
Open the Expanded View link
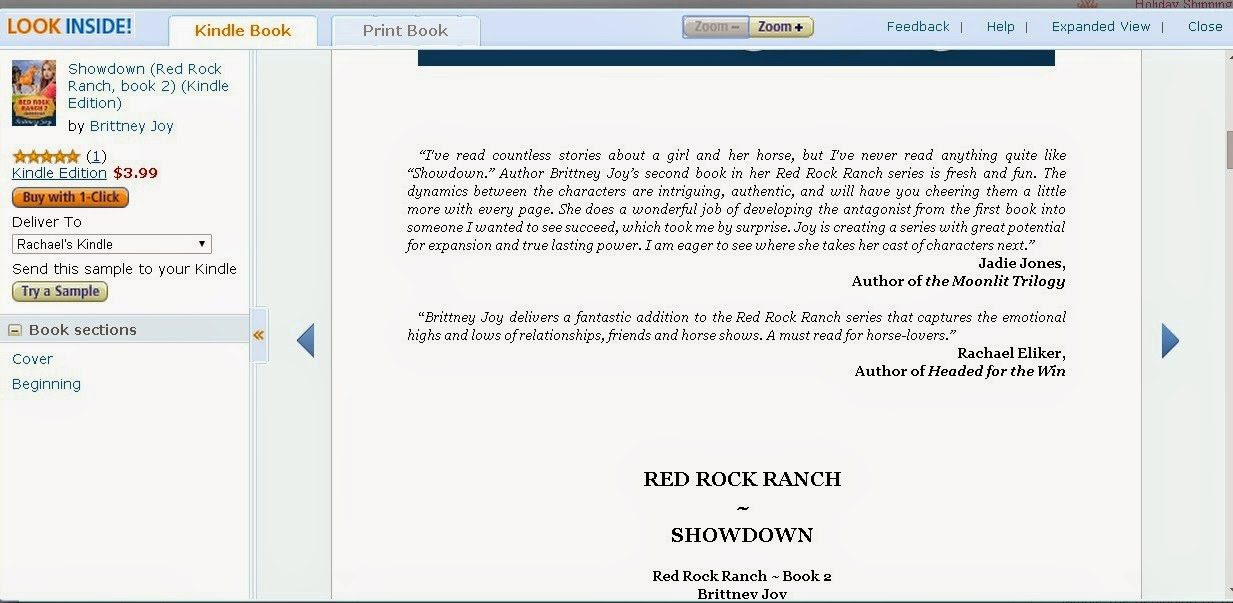(x=1101, y=27)
